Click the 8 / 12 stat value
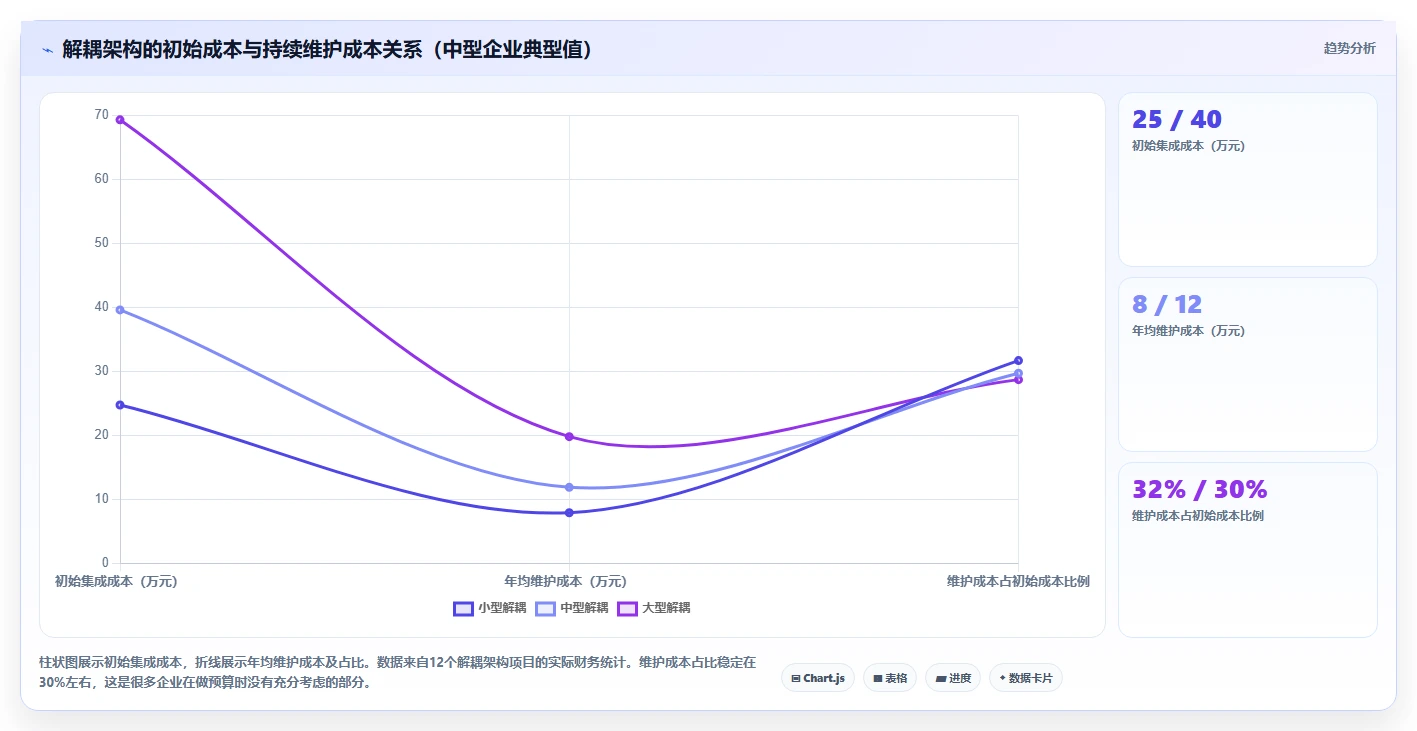Screen dimensions: 1417x731 [x=1166, y=305]
